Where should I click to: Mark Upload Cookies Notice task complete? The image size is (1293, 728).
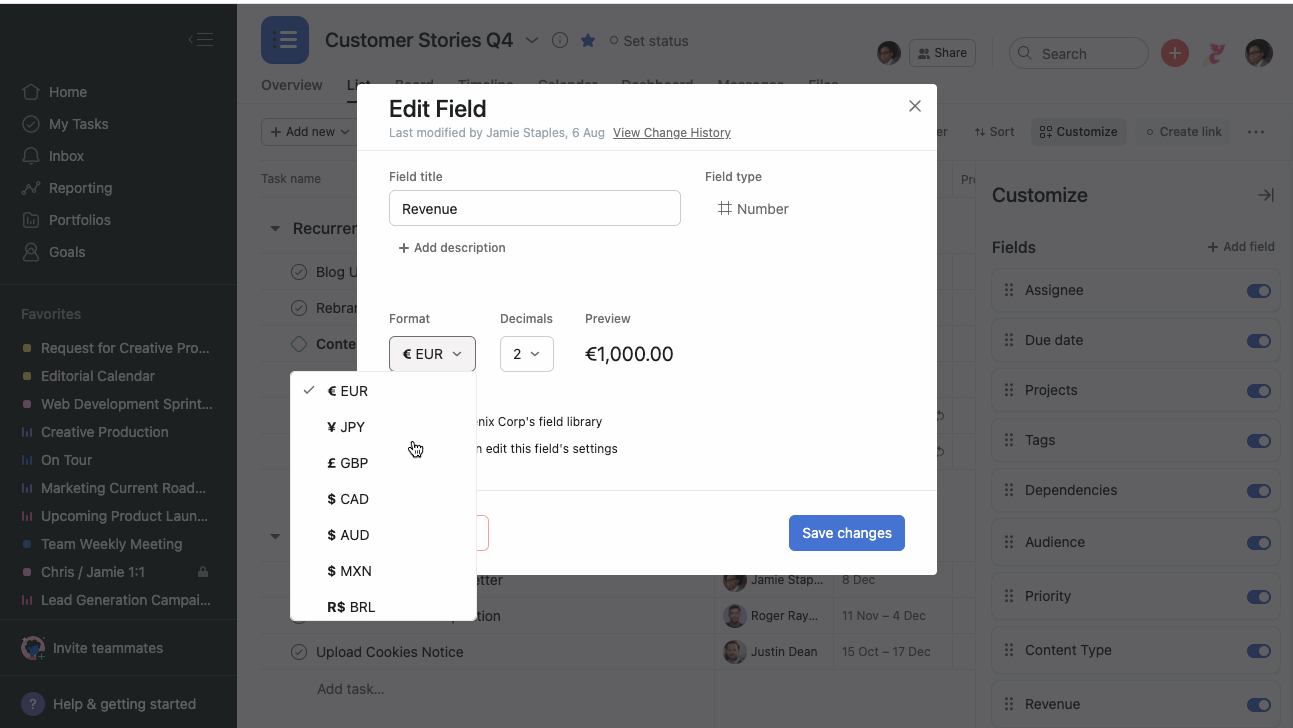pos(298,652)
